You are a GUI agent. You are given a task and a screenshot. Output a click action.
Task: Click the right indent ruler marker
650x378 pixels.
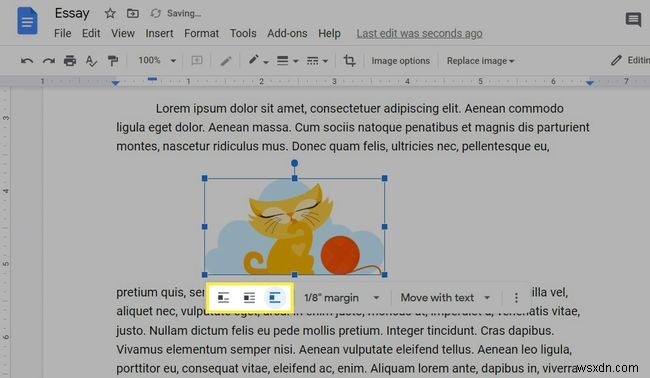(x=589, y=83)
